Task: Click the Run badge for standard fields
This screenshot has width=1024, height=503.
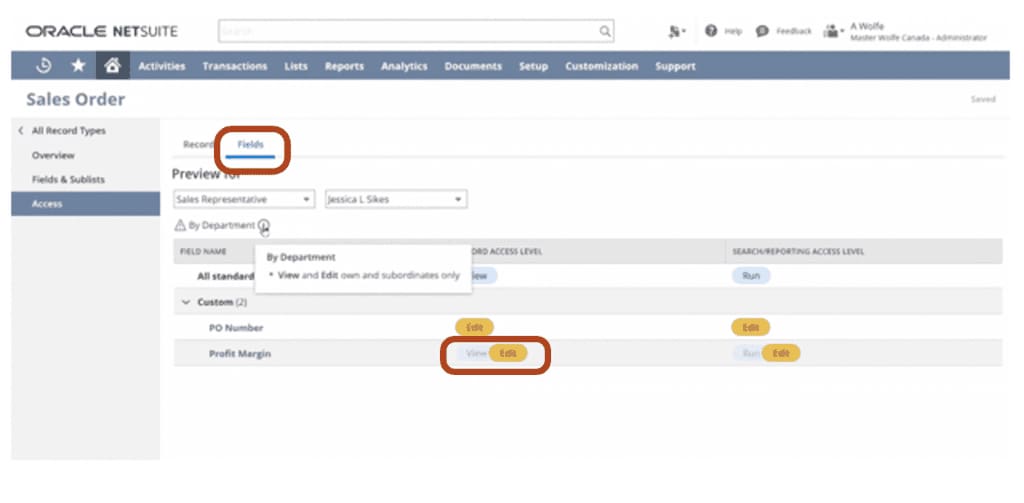Action: 751,276
